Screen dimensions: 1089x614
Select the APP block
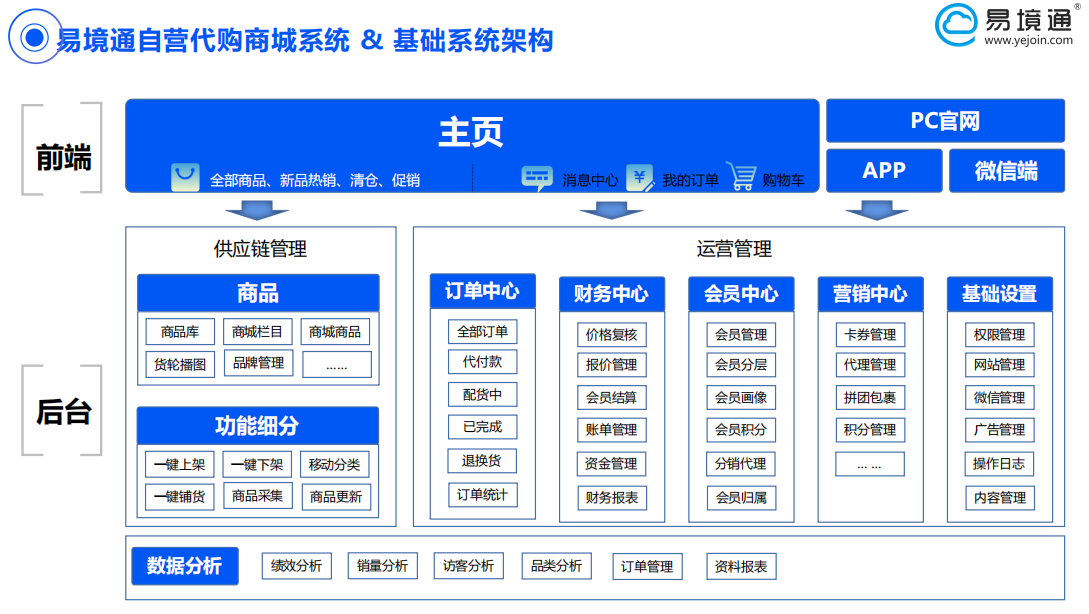(884, 170)
